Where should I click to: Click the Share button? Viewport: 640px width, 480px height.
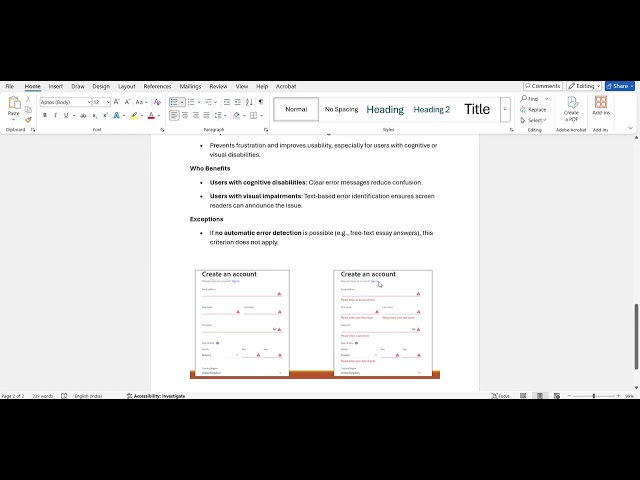pos(620,86)
